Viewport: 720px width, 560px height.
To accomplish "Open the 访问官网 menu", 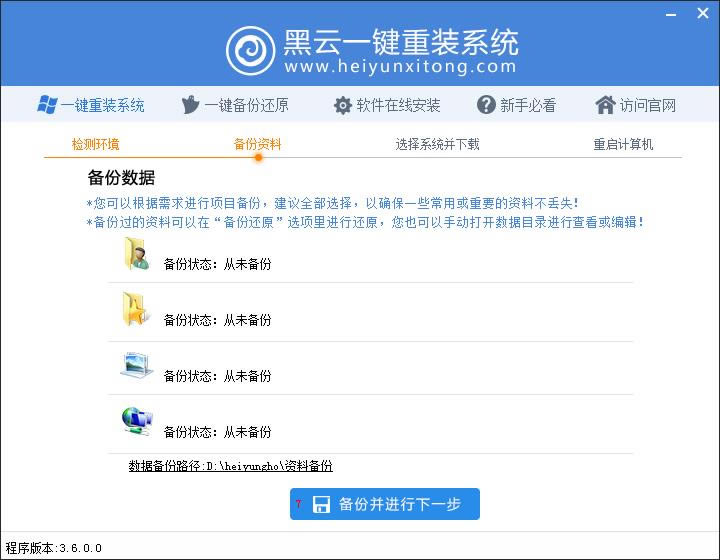I will coord(636,105).
